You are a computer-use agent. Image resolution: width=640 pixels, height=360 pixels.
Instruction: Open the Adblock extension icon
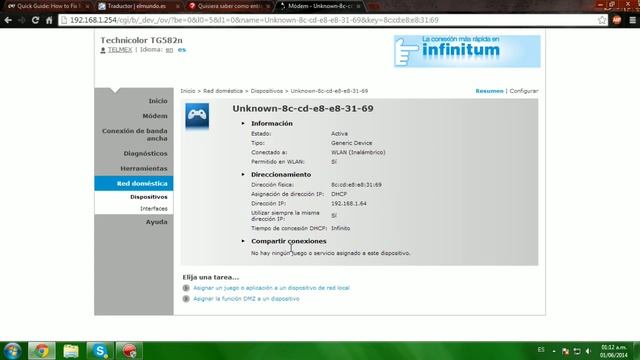(x=617, y=20)
